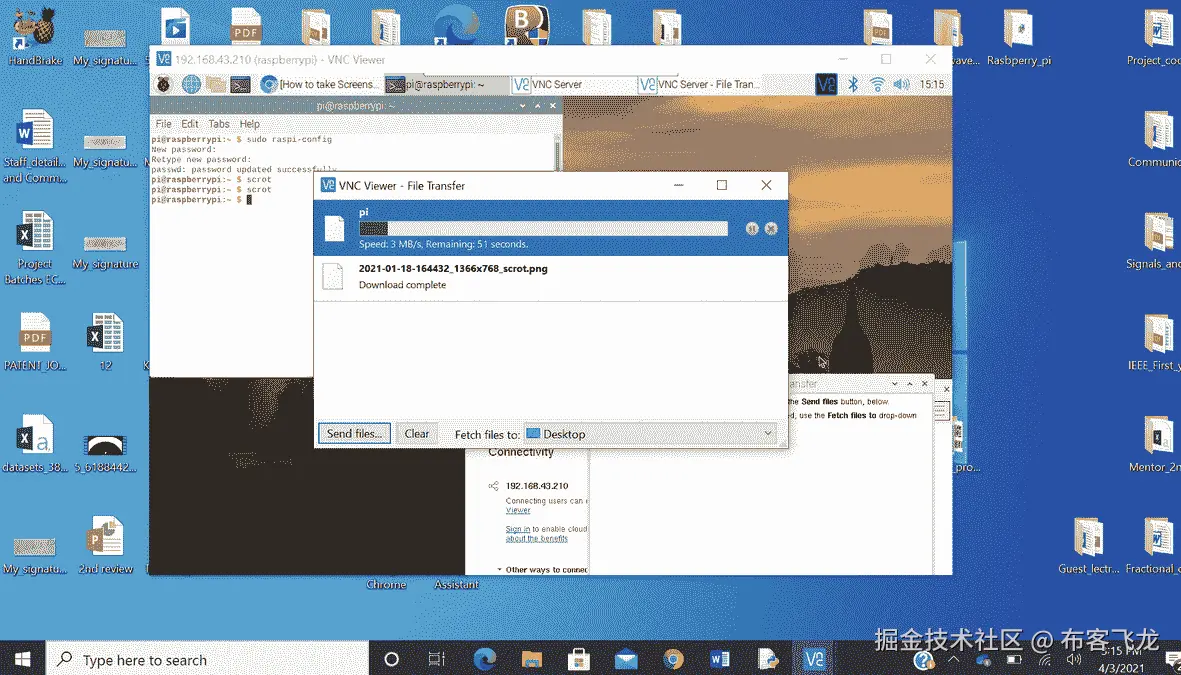Switch to VNC Server taskbar item
Screen dimensions: 1181x675
point(572,84)
